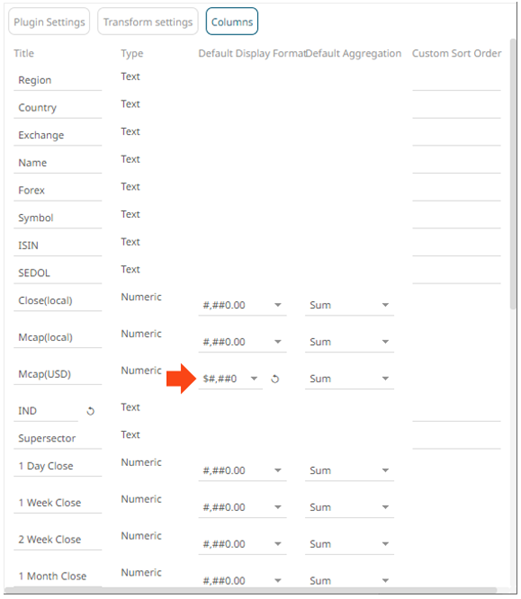Image resolution: width=521 pixels, height=599 pixels.
Task: Switch to the Transform settings tab
Action: (148, 22)
